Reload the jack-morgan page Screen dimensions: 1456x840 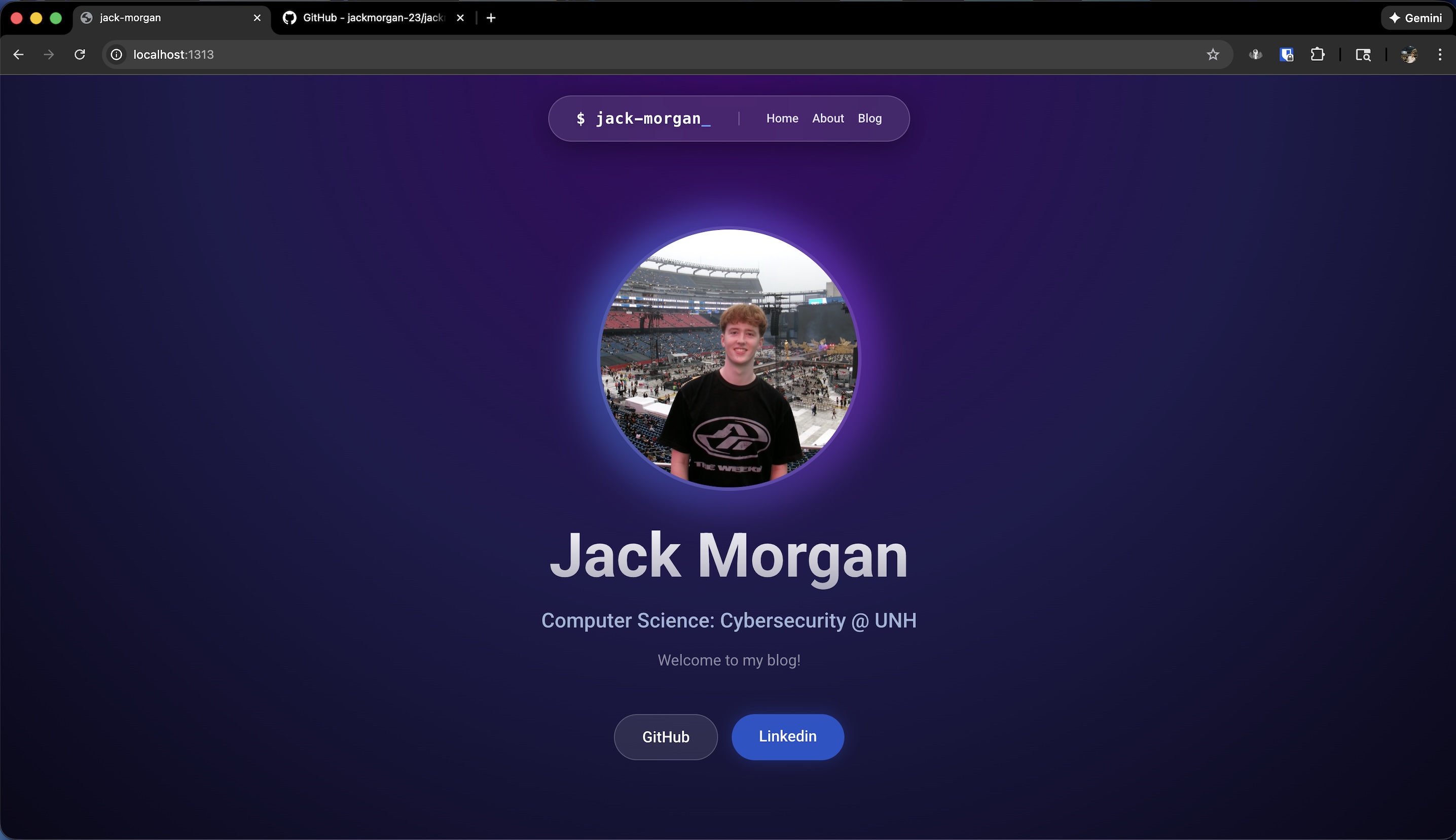click(x=80, y=54)
